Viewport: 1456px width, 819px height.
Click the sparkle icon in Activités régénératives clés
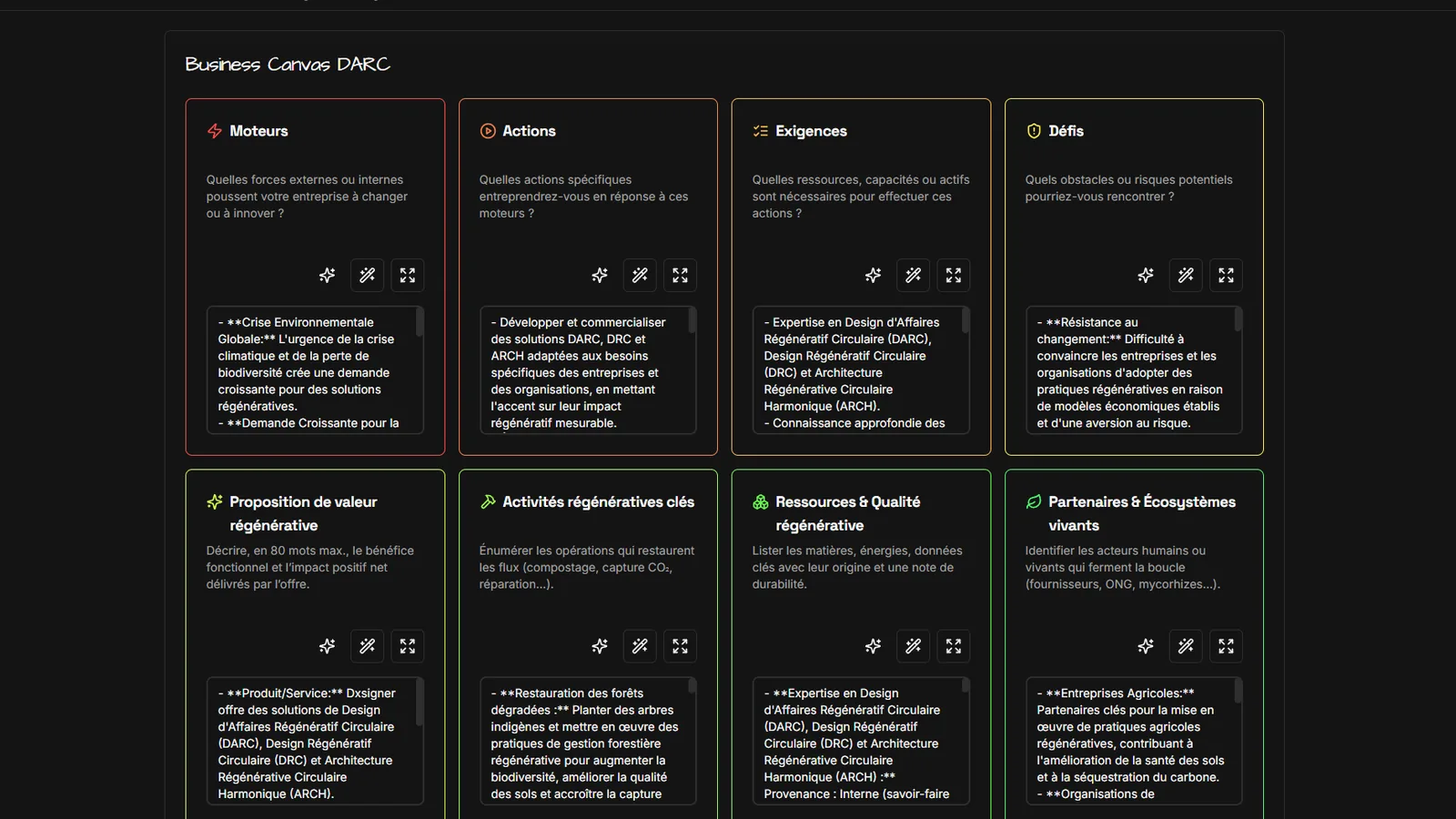pos(600,646)
